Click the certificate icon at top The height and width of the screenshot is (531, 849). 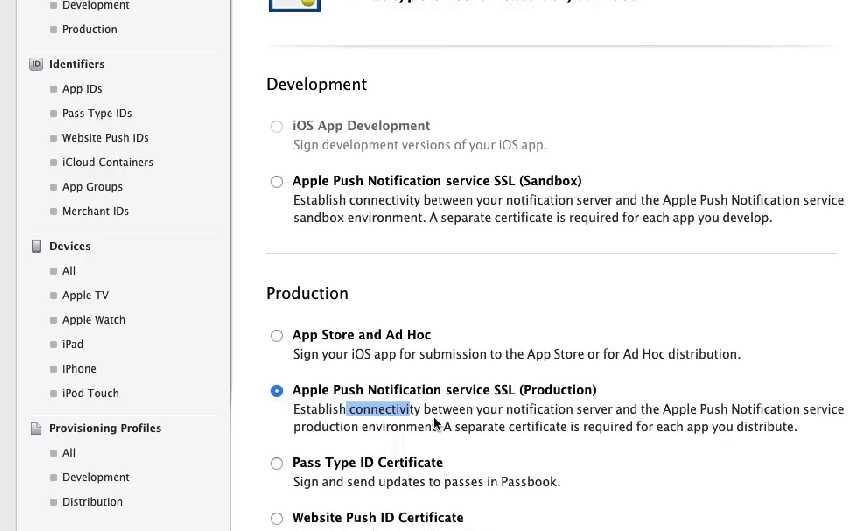294,5
